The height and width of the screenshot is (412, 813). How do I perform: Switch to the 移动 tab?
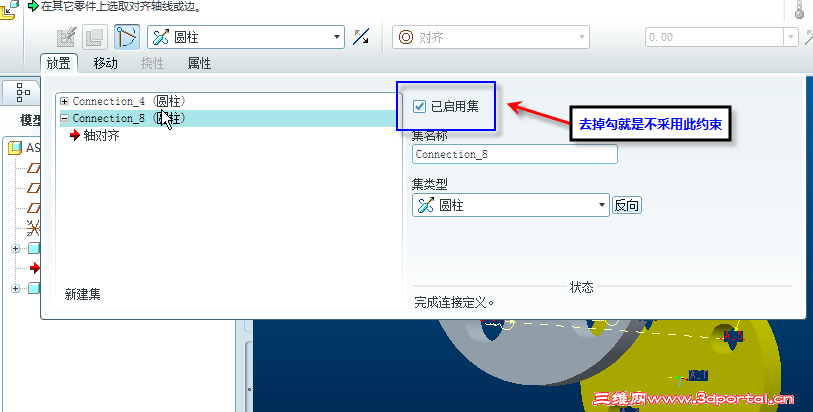pyautogui.click(x=105, y=63)
